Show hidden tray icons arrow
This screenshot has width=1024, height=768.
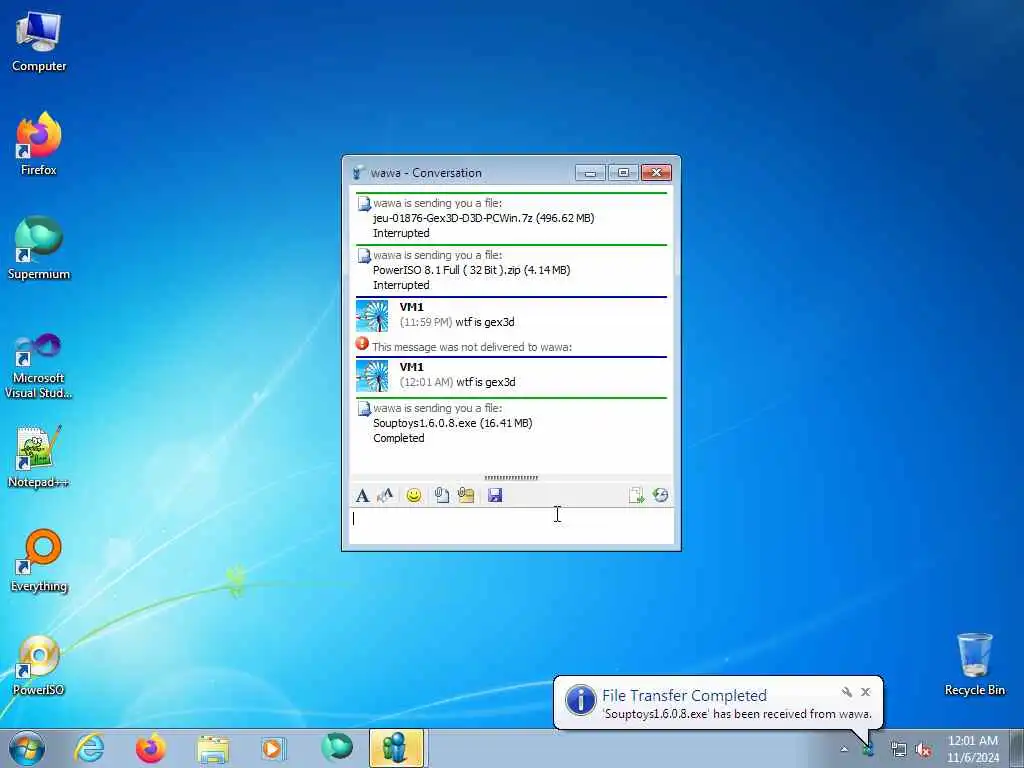844,750
